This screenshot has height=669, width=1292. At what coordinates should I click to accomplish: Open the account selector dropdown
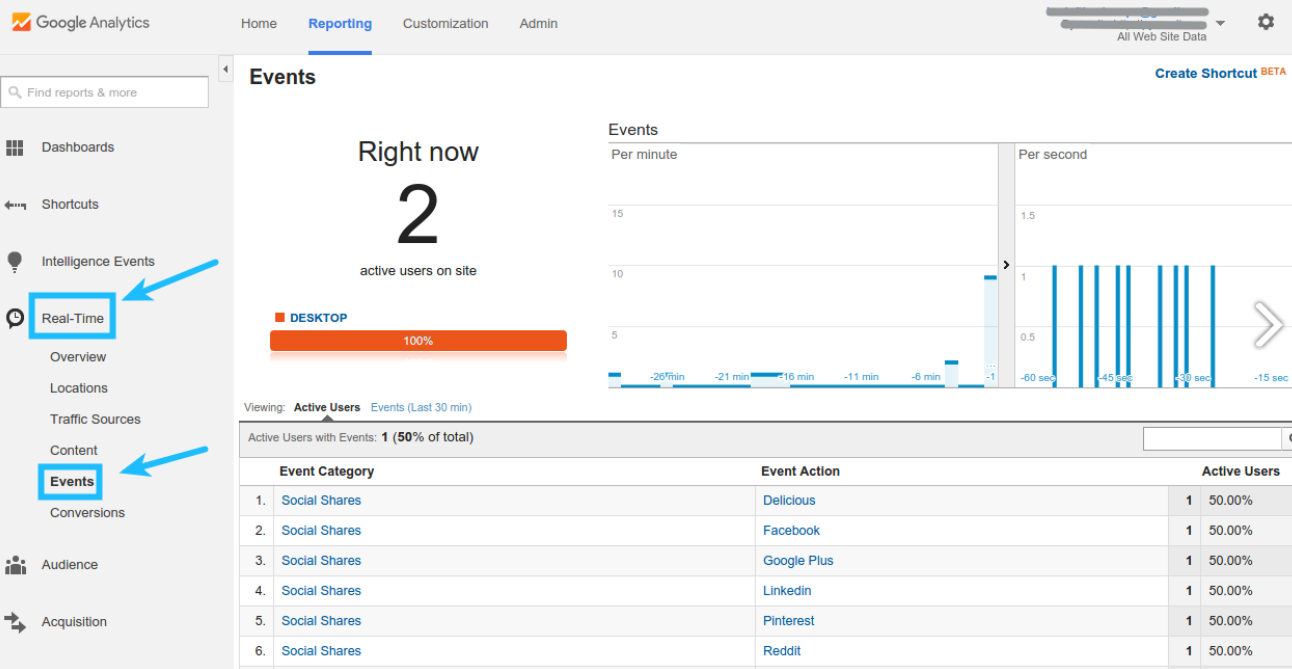pos(1220,24)
